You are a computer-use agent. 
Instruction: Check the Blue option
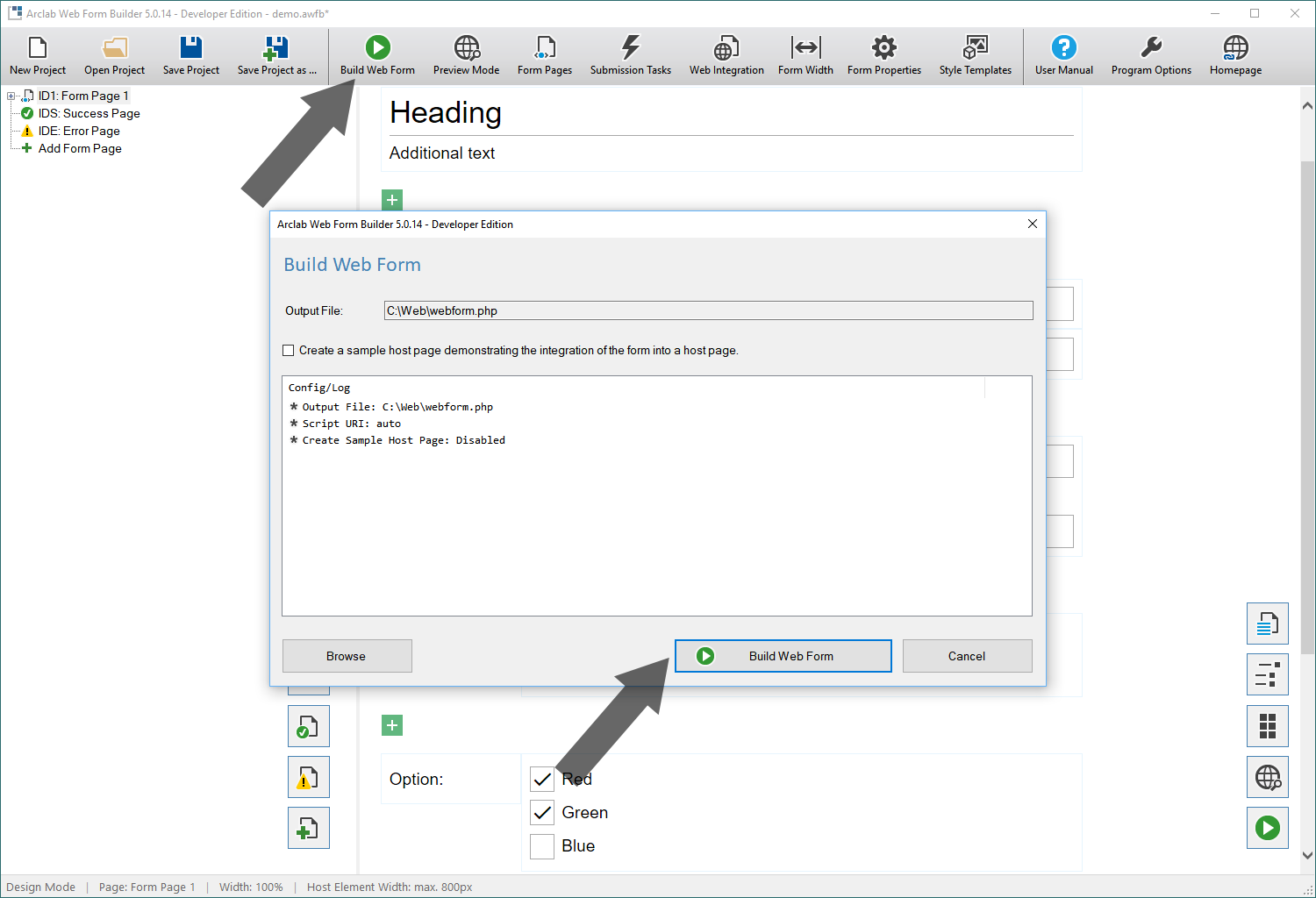coord(542,846)
